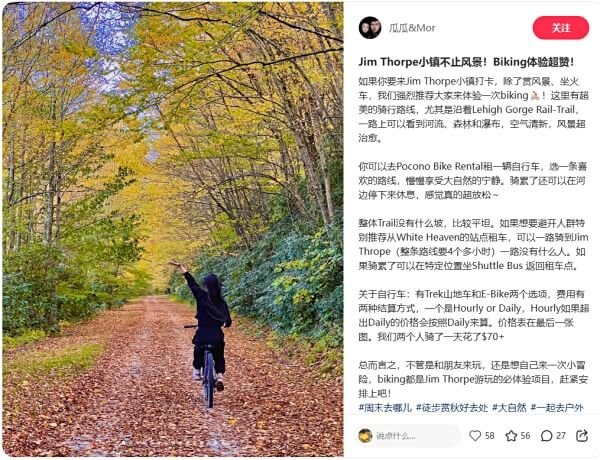Viewport: 600px width, 460px height.
Task: Open the 瓜瓜&Mor profile avatar
Action: click(370, 28)
